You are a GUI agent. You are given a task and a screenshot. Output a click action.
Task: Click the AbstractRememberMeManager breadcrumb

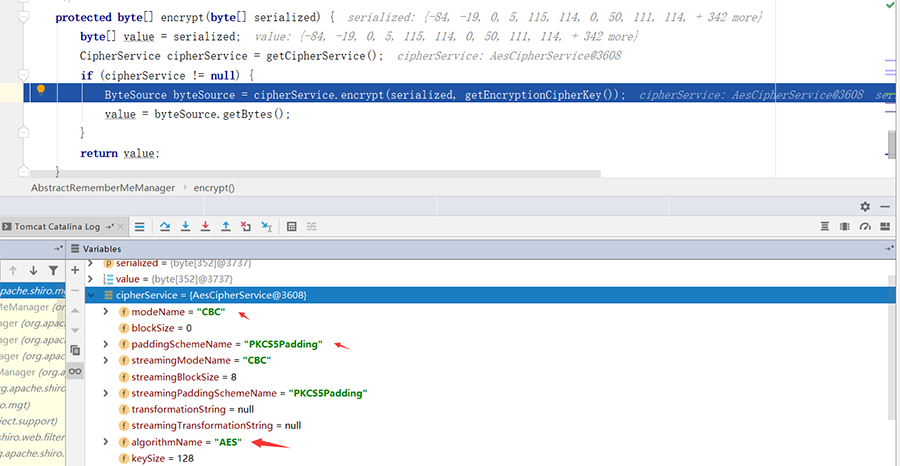103,188
